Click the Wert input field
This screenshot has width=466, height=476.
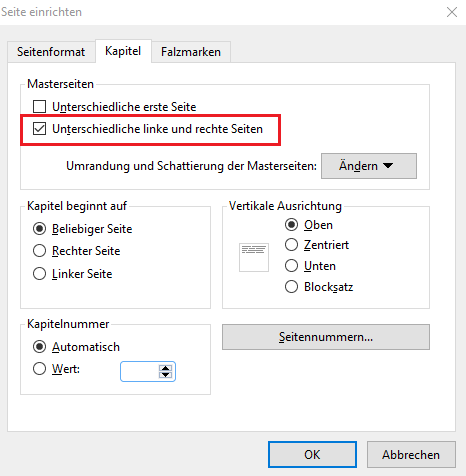tap(140, 371)
